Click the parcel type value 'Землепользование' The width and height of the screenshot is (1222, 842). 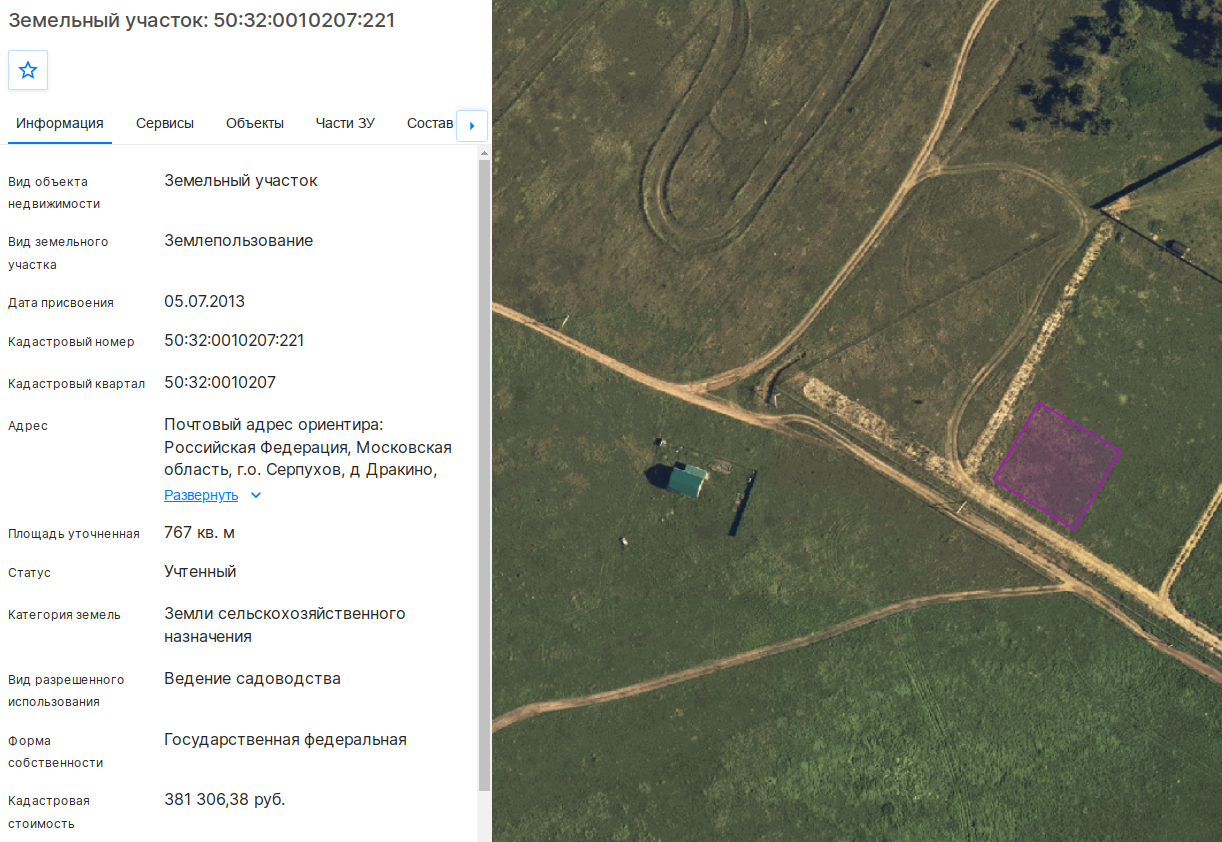coord(238,241)
